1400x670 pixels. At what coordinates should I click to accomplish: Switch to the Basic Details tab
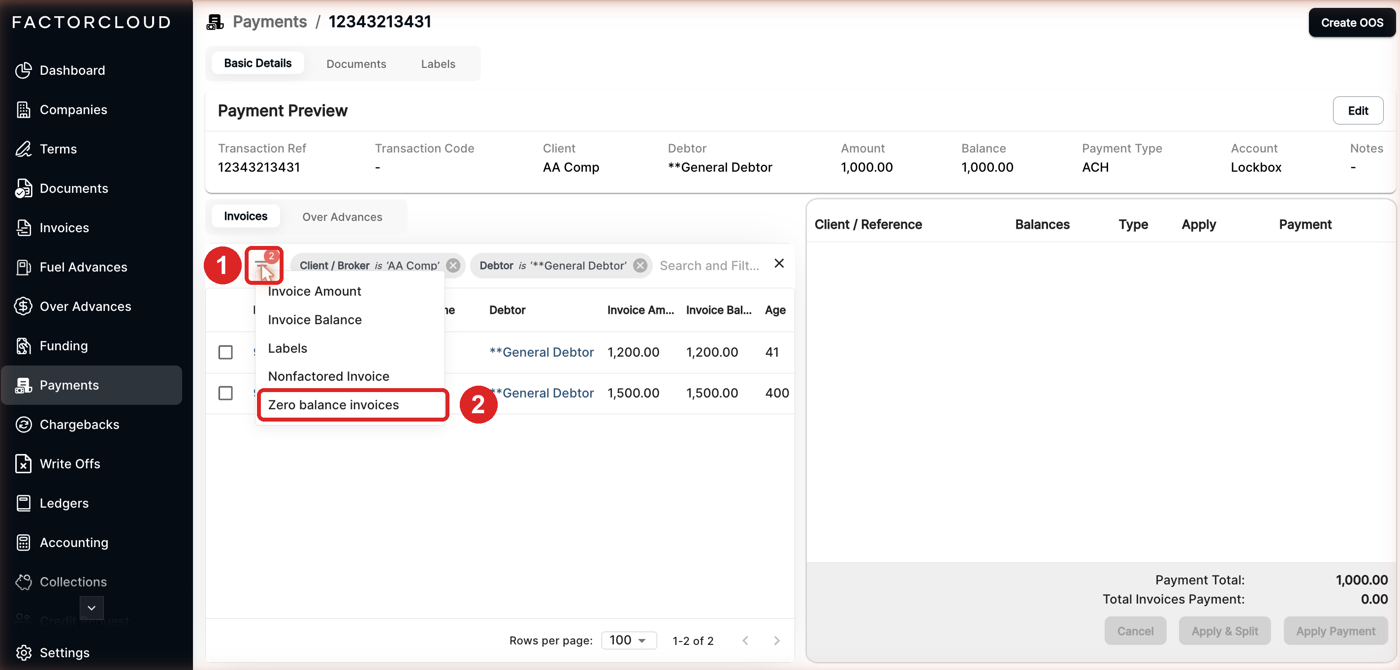pos(258,63)
